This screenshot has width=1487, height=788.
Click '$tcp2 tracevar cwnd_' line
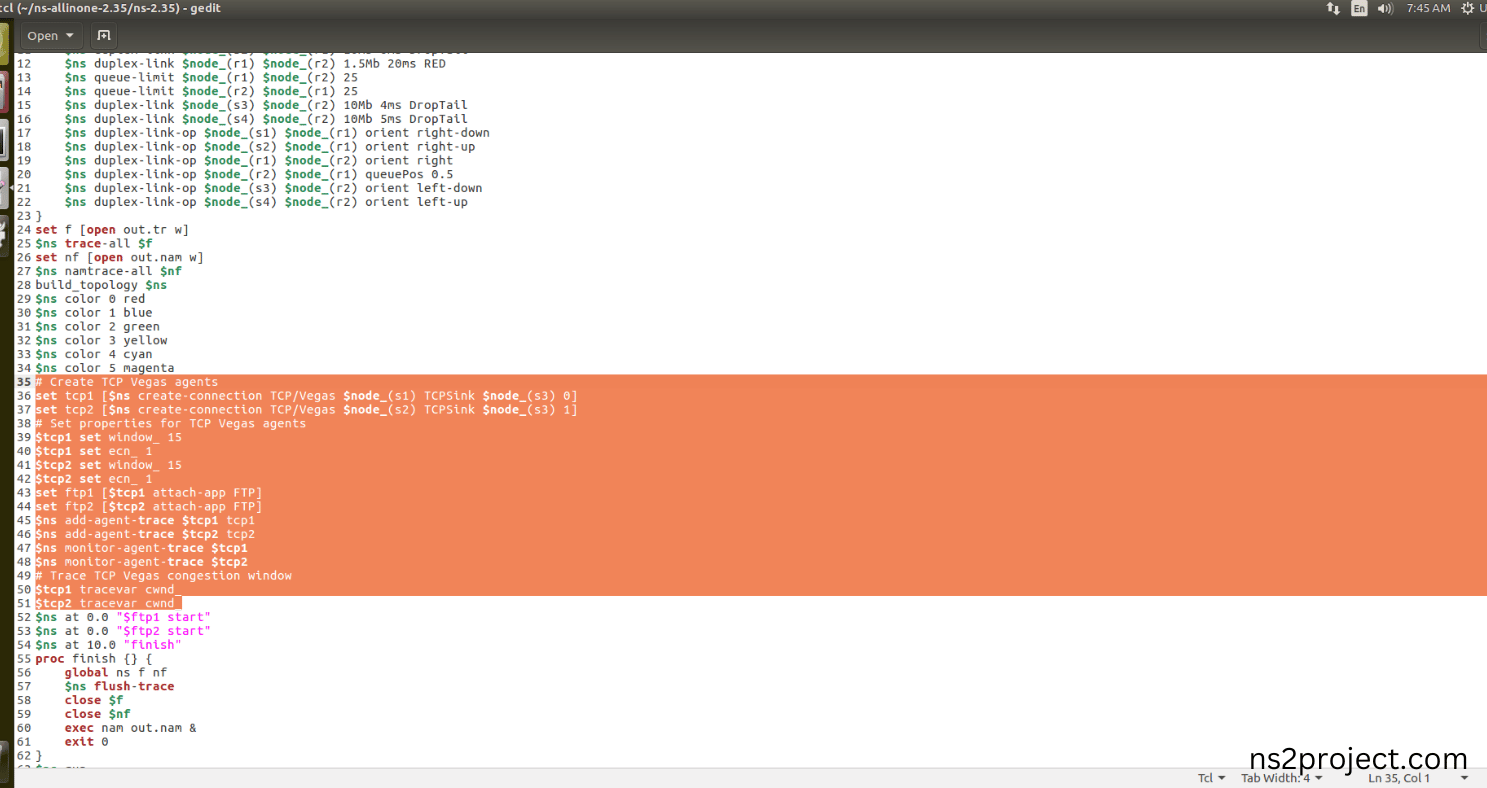pyautogui.click(x=108, y=604)
